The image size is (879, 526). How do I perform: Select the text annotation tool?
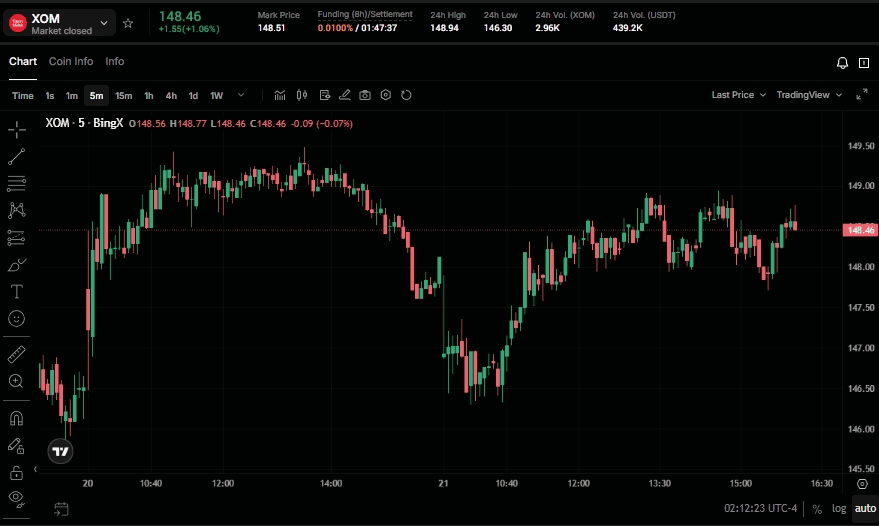tap(17, 291)
